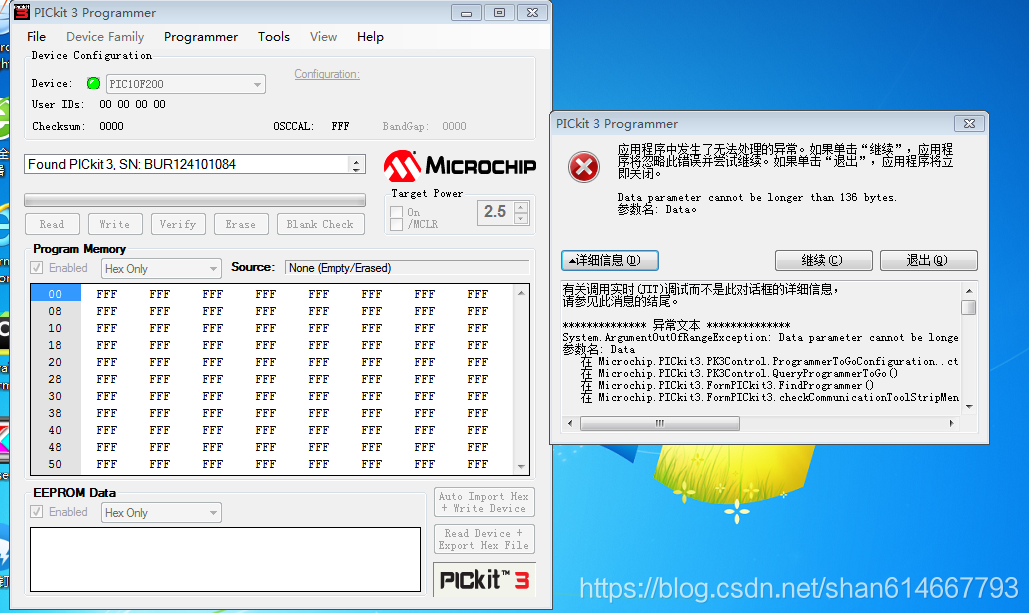Viewport: 1029px width, 613px height.
Task: Click the PICkit 3 Programmer title icon
Action: (21, 12)
